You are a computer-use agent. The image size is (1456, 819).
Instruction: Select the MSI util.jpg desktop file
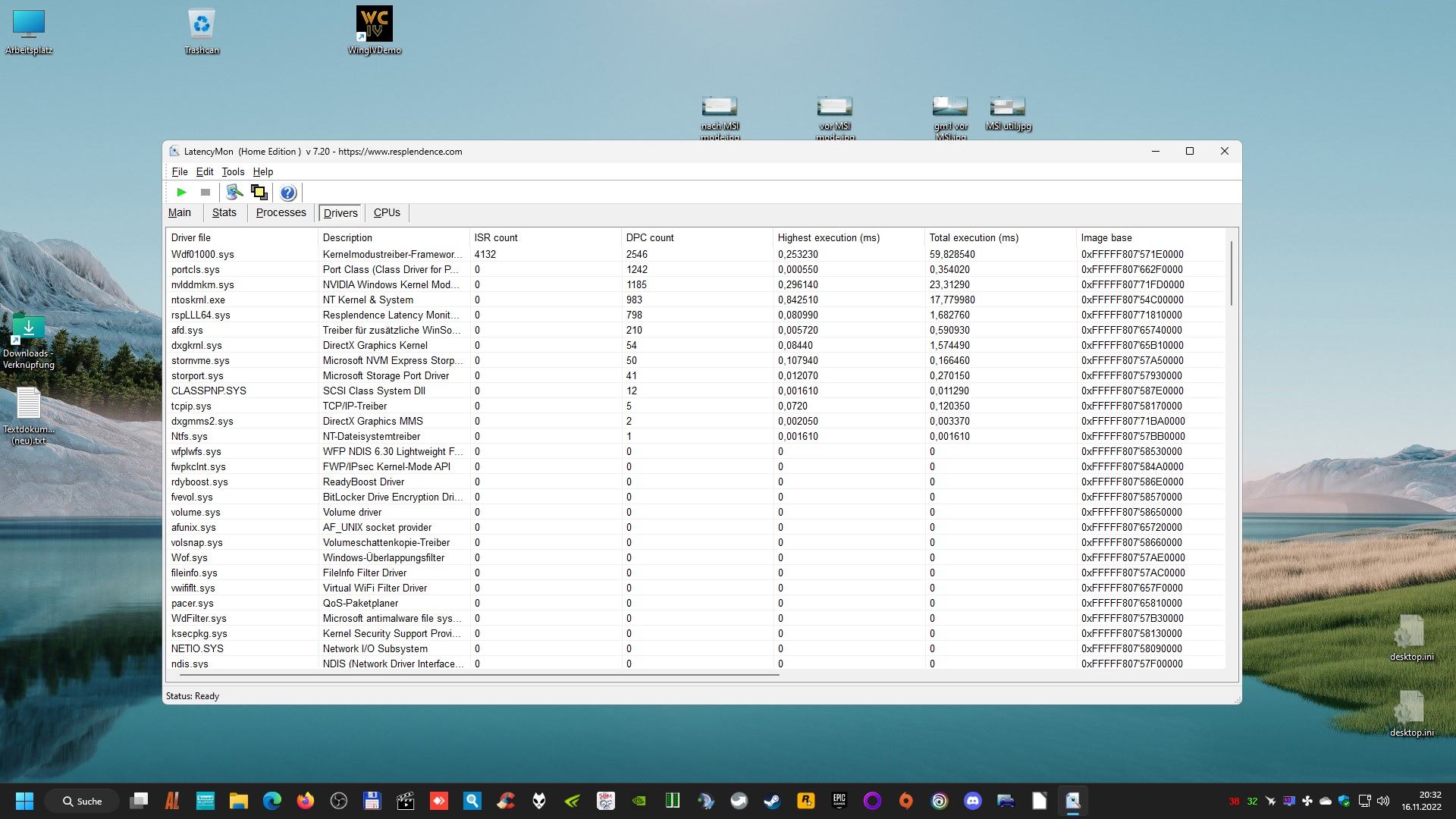click(1008, 114)
